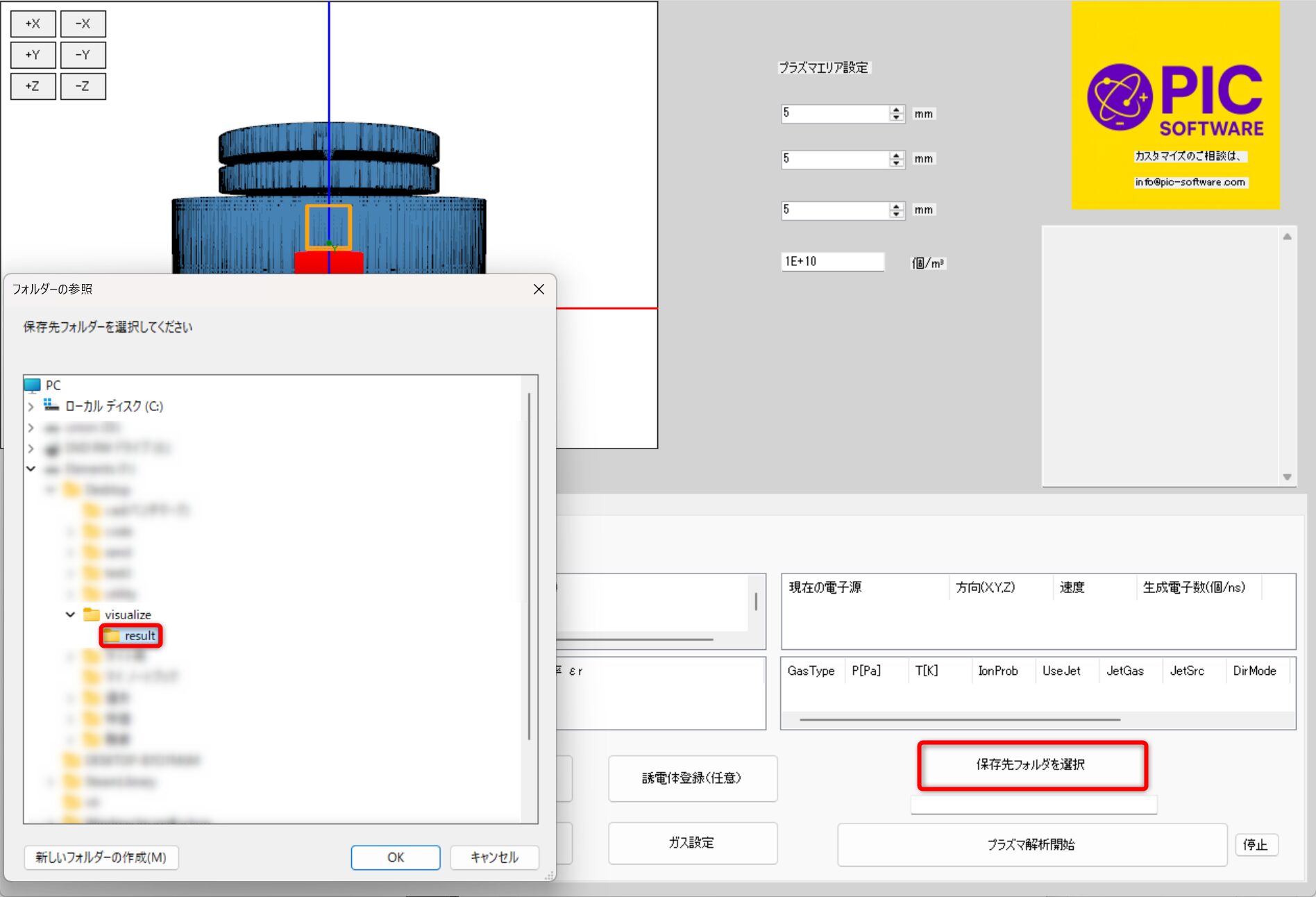Increase the first plasma area mm value

coord(897,110)
